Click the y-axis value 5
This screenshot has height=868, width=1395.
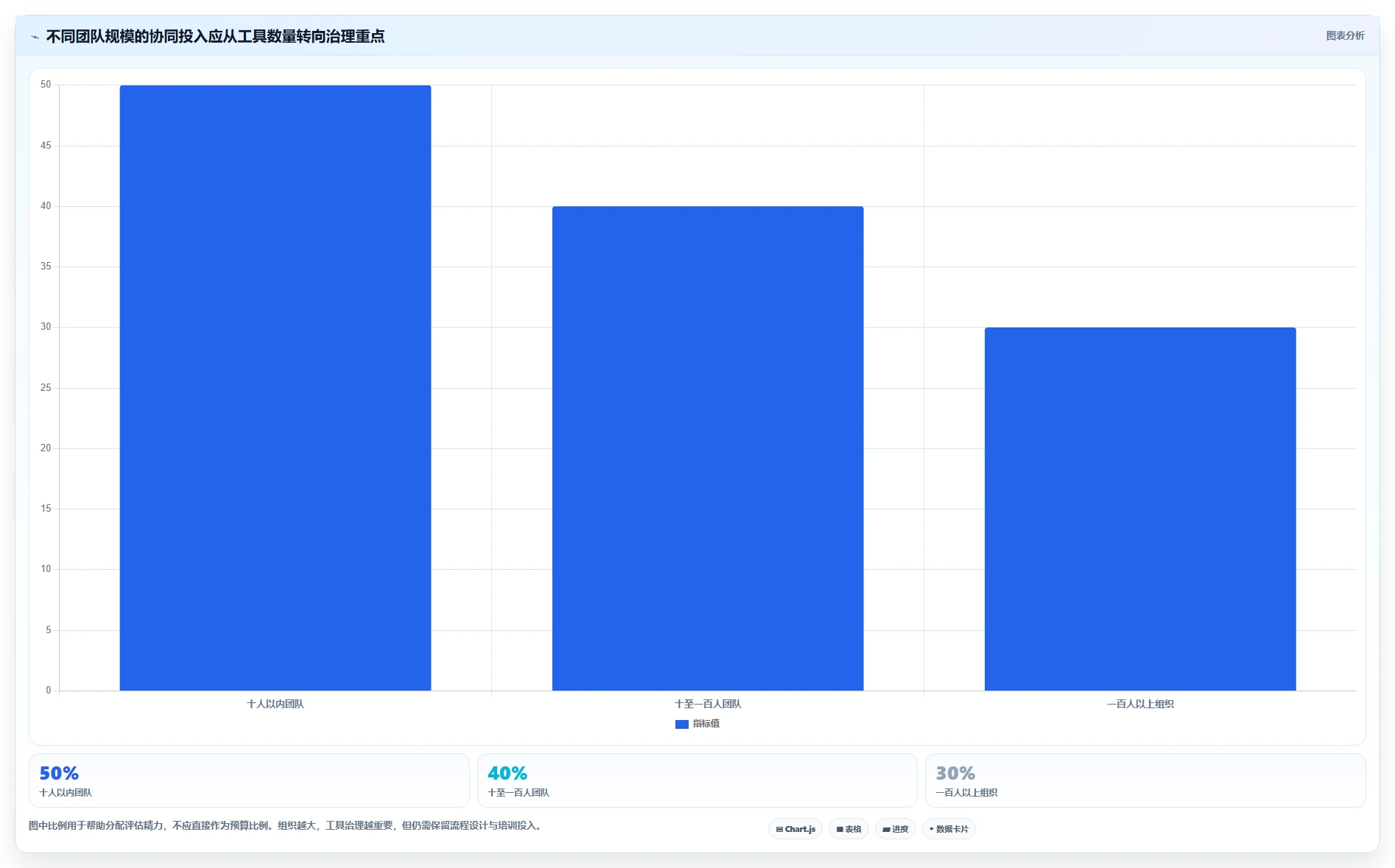[x=49, y=630]
